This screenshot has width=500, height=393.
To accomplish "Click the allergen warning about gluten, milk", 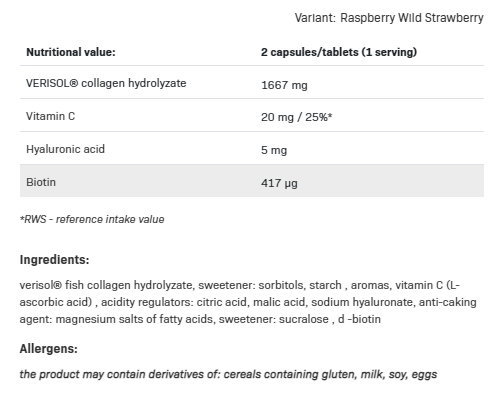I will click(x=228, y=374).
